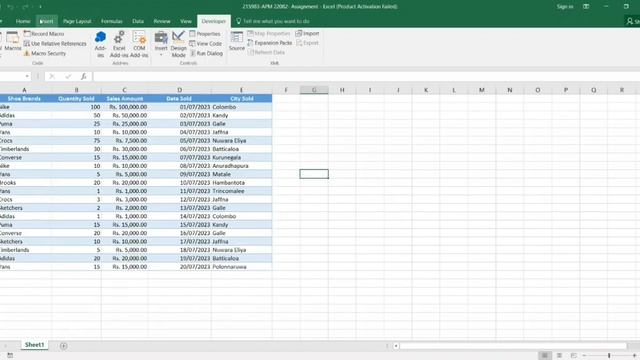Switch to the Insert tab
Image resolution: width=640 pixels, height=360 pixels.
47,21
